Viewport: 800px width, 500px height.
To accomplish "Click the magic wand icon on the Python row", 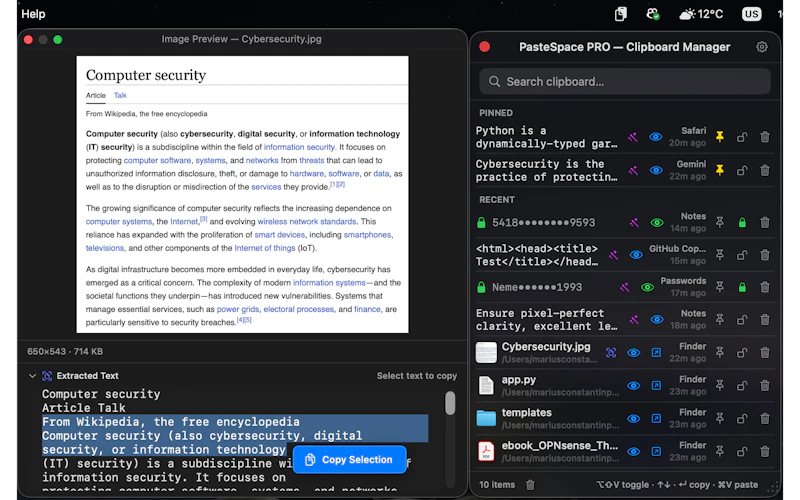I will point(633,137).
